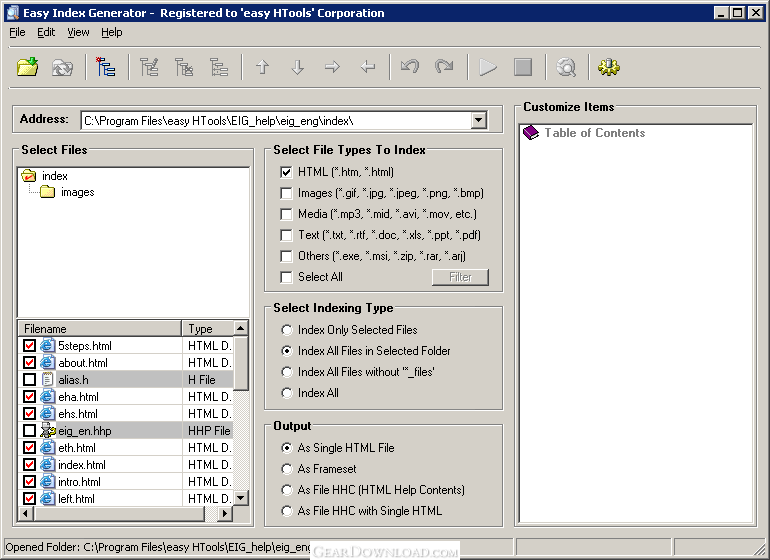Click the Stop indexing square icon
Image resolution: width=770 pixels, height=560 pixels.
tap(523, 67)
